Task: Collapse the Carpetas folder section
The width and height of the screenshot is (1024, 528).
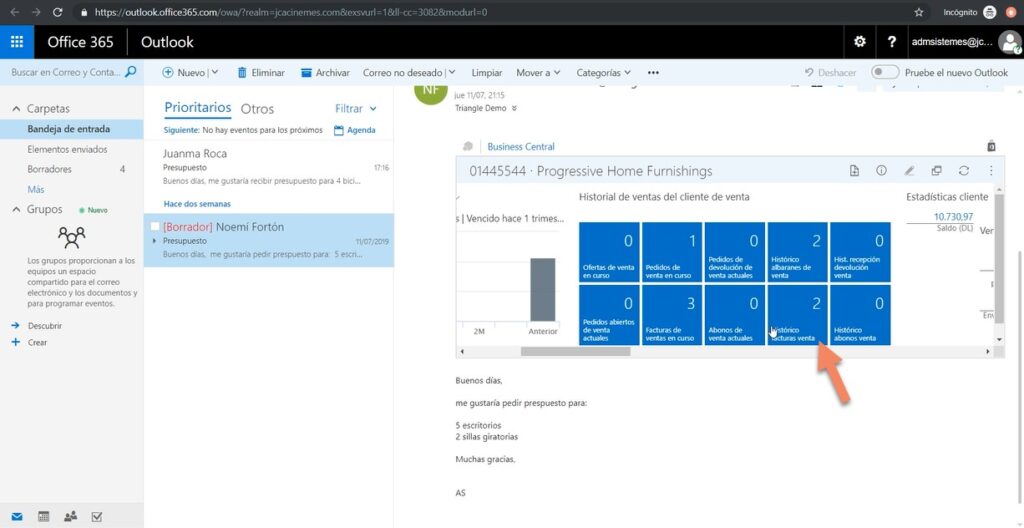Action: coord(15,108)
